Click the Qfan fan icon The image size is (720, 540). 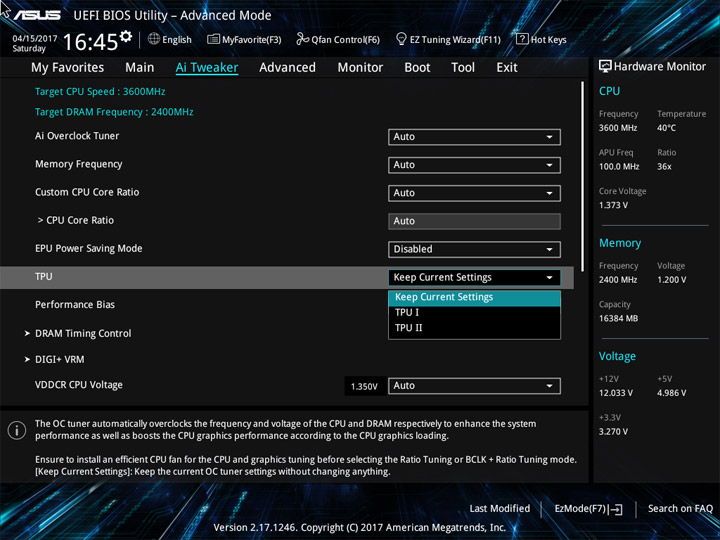pos(302,39)
